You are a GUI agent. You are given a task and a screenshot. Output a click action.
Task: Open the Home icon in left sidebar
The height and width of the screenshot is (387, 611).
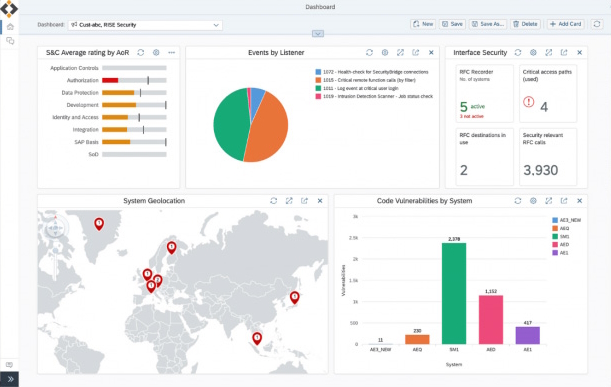(10, 27)
